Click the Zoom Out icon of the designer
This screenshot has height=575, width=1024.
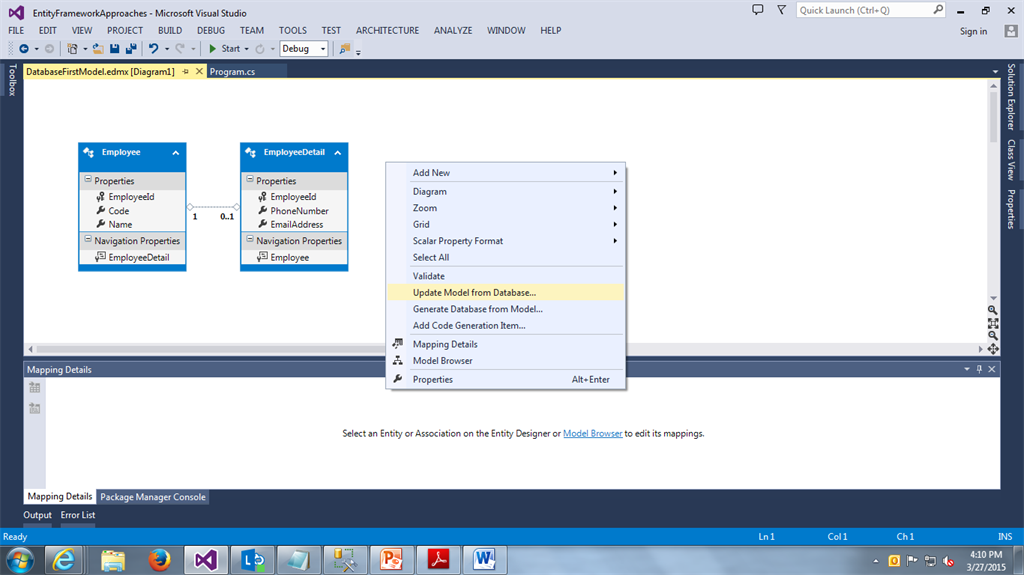click(993, 336)
